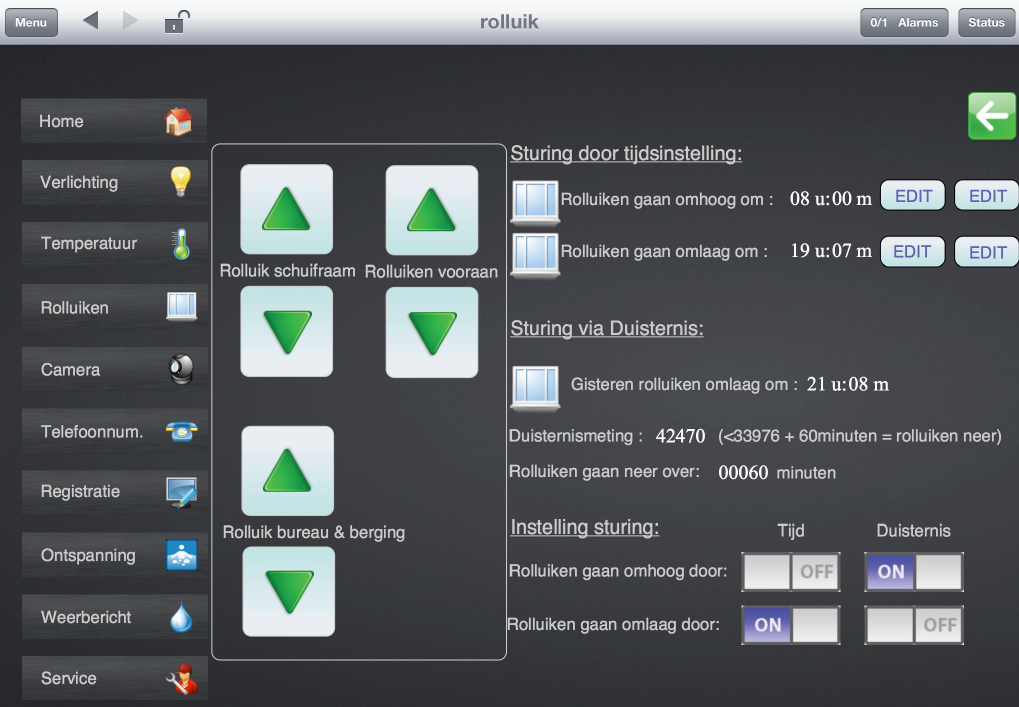Lower the Rolluik bureau & berging shutter
Viewport: 1019px width, 707px height.
coord(289,591)
